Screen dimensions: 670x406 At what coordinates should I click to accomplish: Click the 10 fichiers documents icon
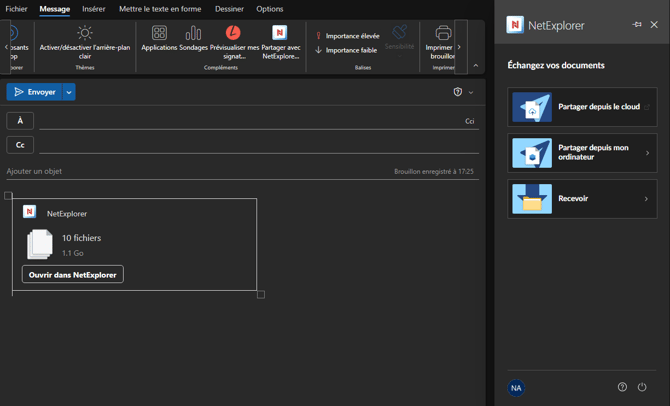click(40, 244)
